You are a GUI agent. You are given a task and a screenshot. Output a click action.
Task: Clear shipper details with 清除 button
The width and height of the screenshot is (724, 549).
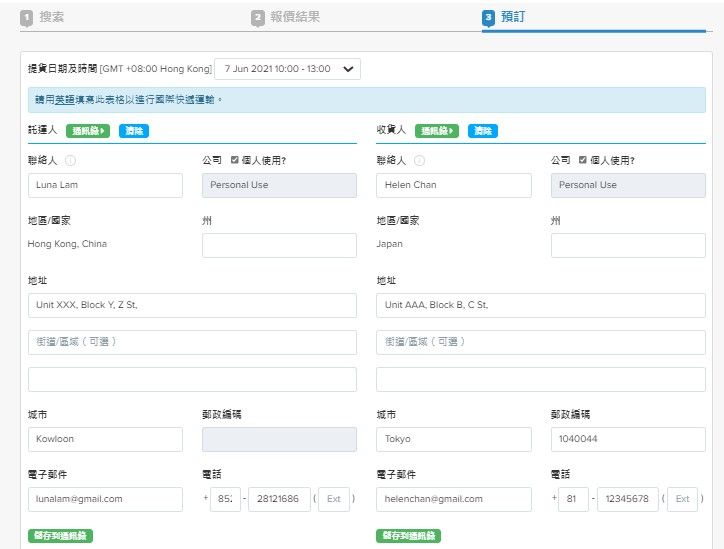click(x=133, y=131)
